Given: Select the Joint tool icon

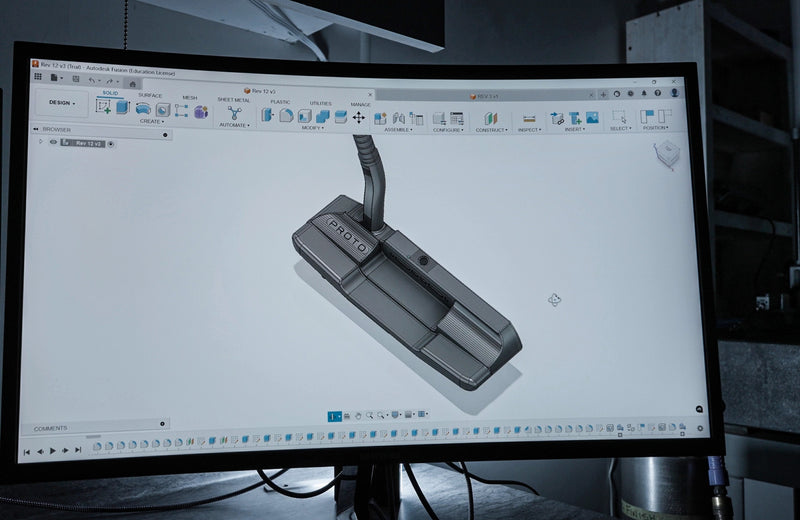Looking at the screenshot, I should point(398,119).
